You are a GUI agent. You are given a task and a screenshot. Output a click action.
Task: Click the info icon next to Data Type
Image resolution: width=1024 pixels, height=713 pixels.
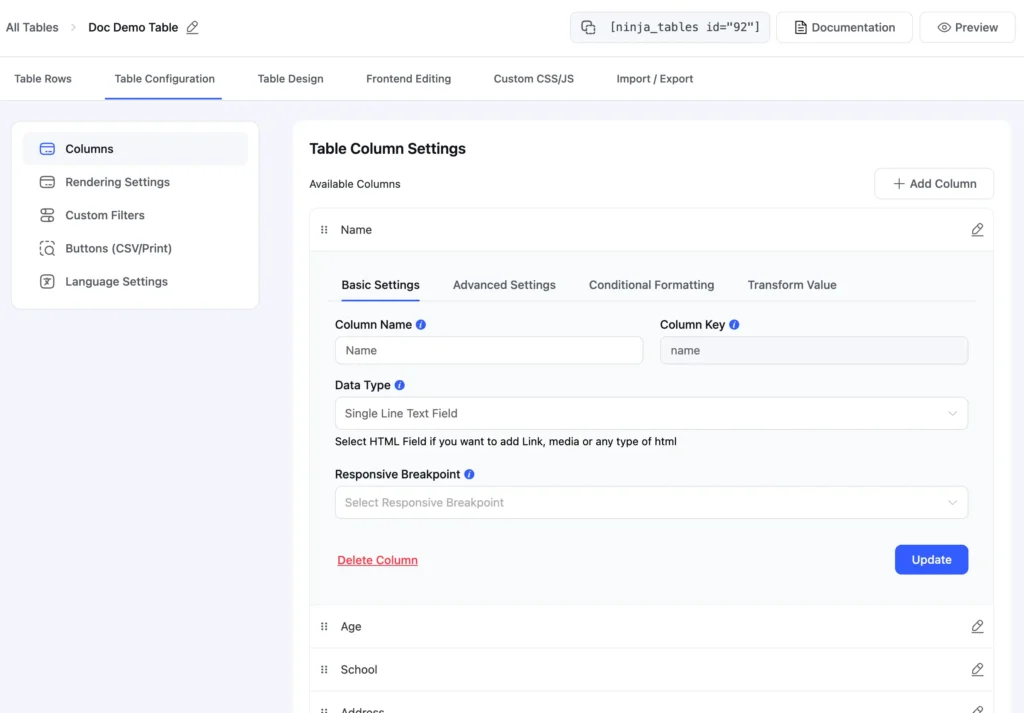(400, 385)
